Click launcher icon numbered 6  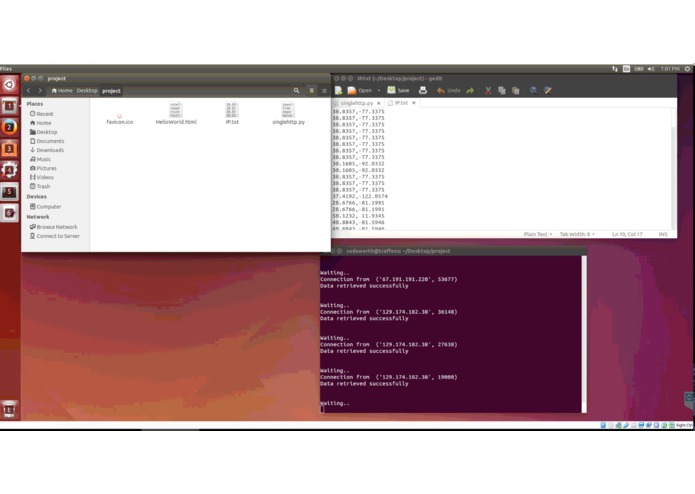click(9, 213)
